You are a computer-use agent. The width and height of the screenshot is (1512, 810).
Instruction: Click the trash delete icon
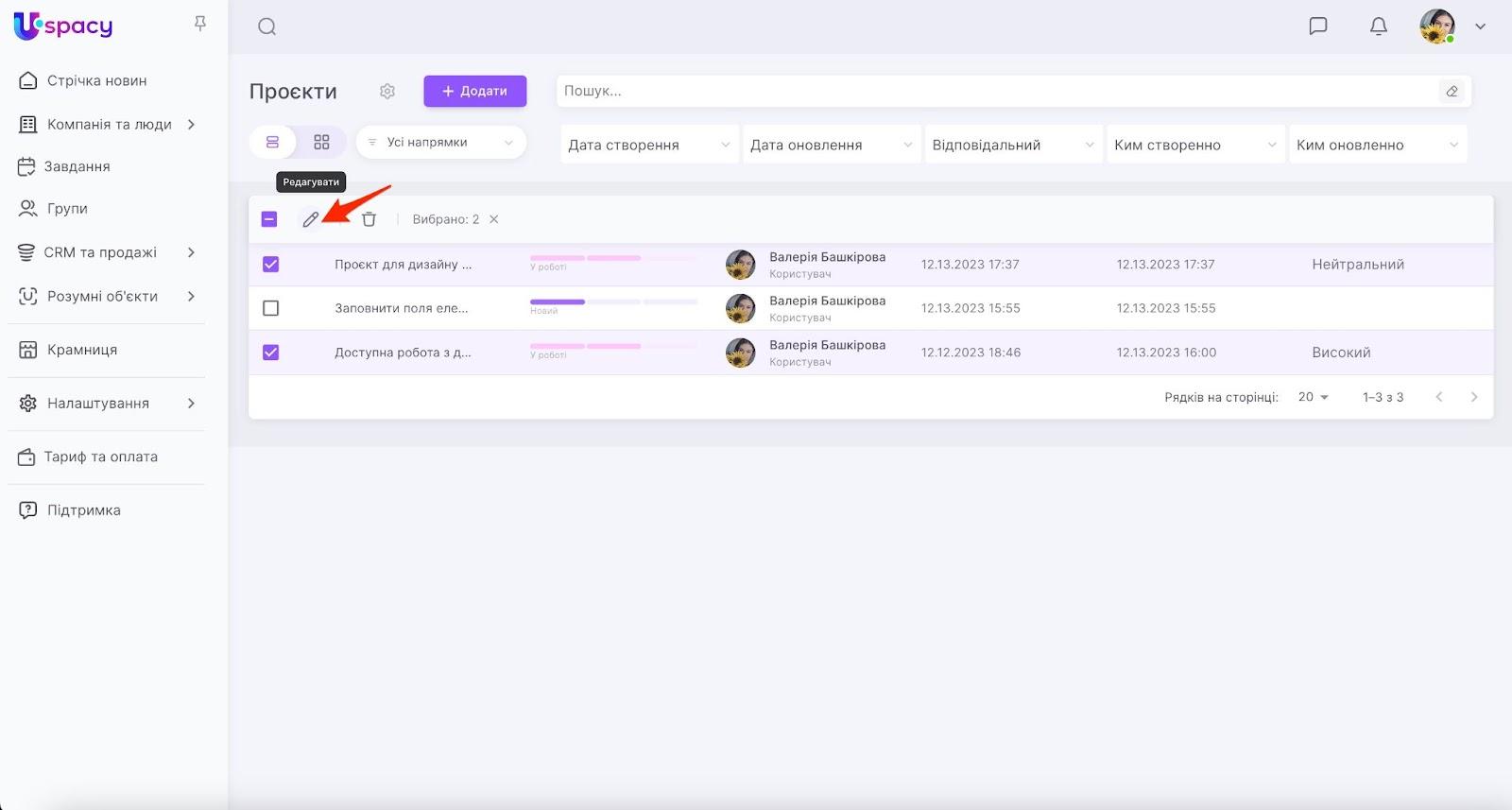(369, 219)
